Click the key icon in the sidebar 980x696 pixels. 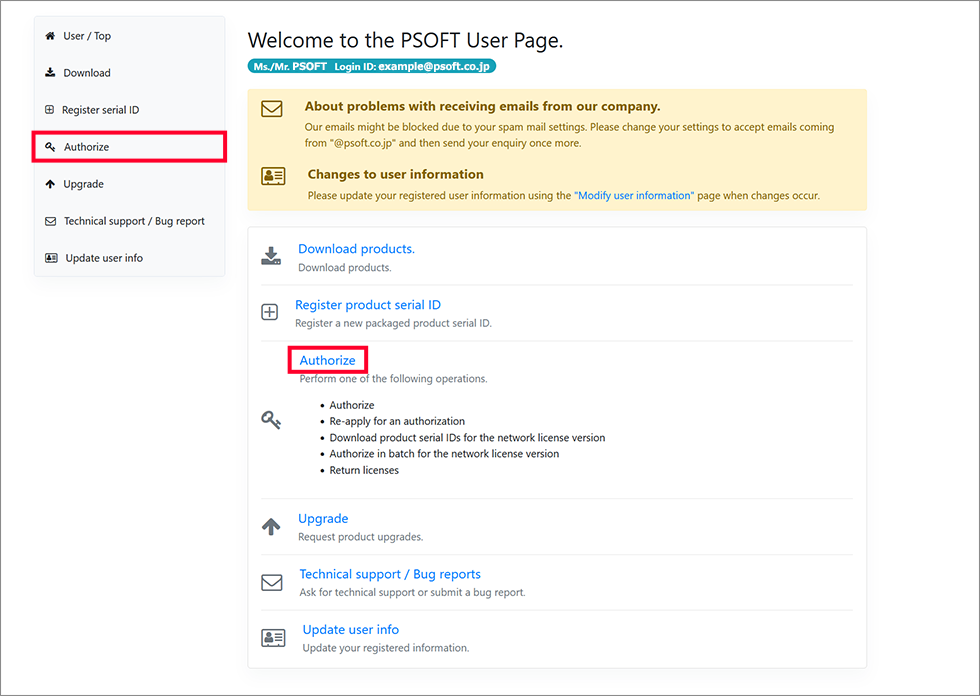pos(50,147)
